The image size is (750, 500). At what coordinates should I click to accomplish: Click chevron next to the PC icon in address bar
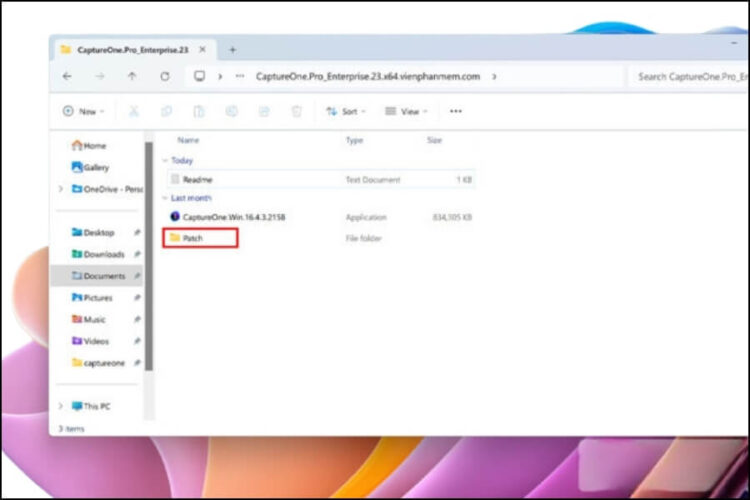coord(220,77)
